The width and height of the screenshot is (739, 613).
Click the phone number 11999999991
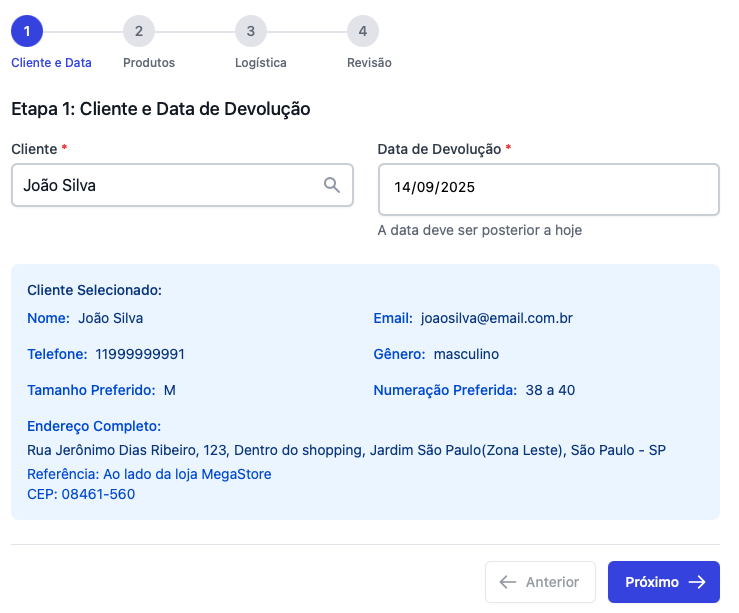click(x=140, y=354)
